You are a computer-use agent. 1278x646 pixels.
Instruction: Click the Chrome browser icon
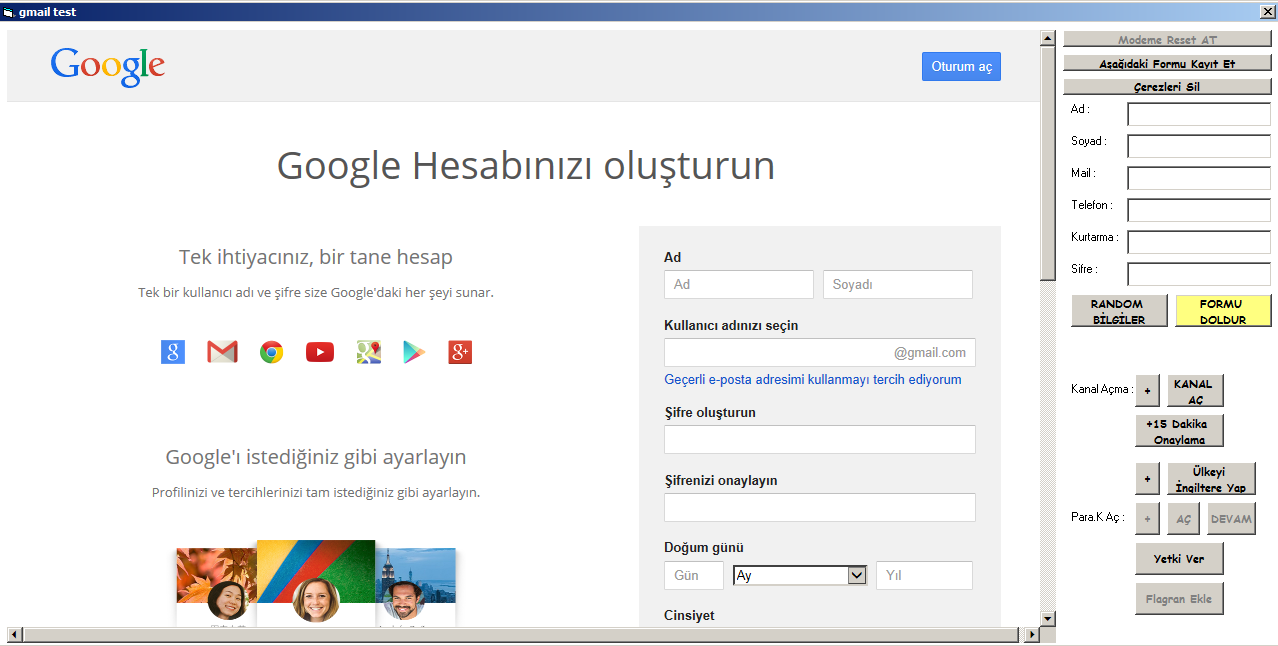tap(271, 352)
